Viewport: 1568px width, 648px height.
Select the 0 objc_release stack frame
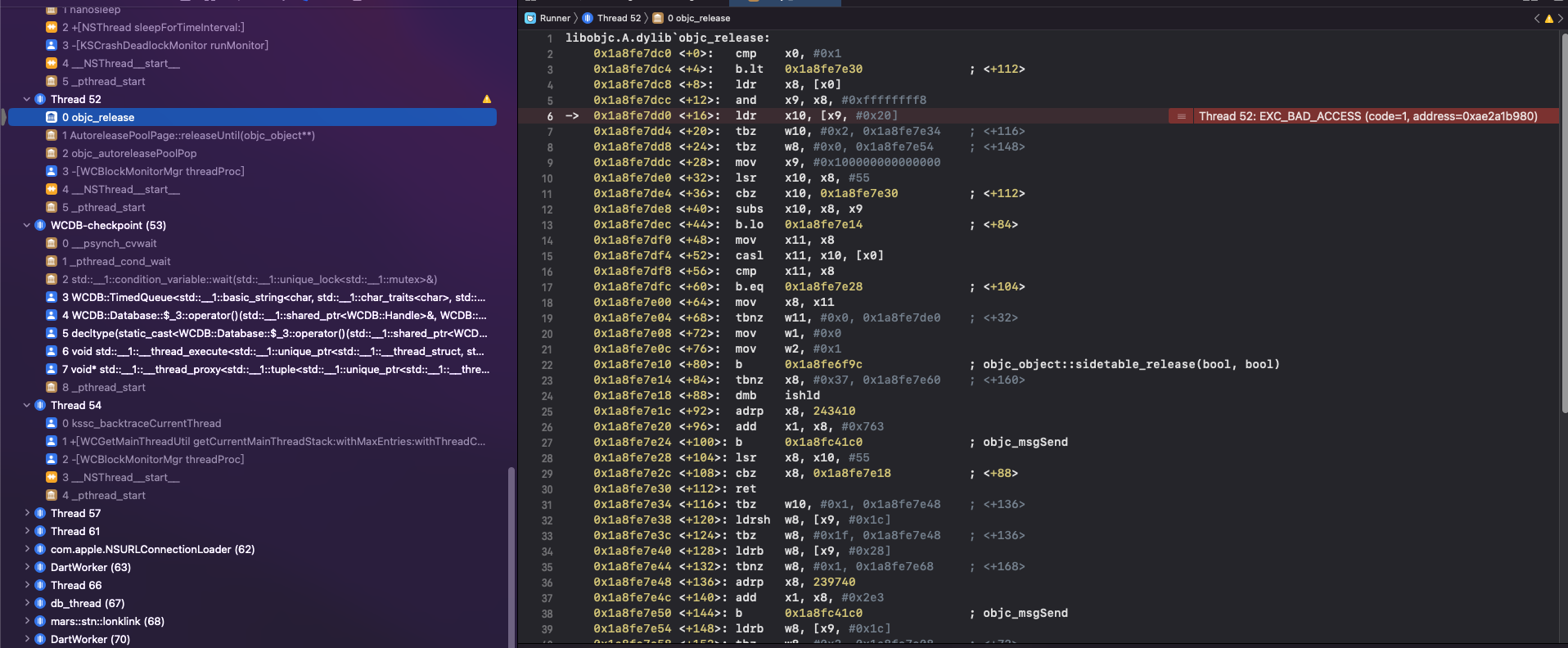[252, 117]
